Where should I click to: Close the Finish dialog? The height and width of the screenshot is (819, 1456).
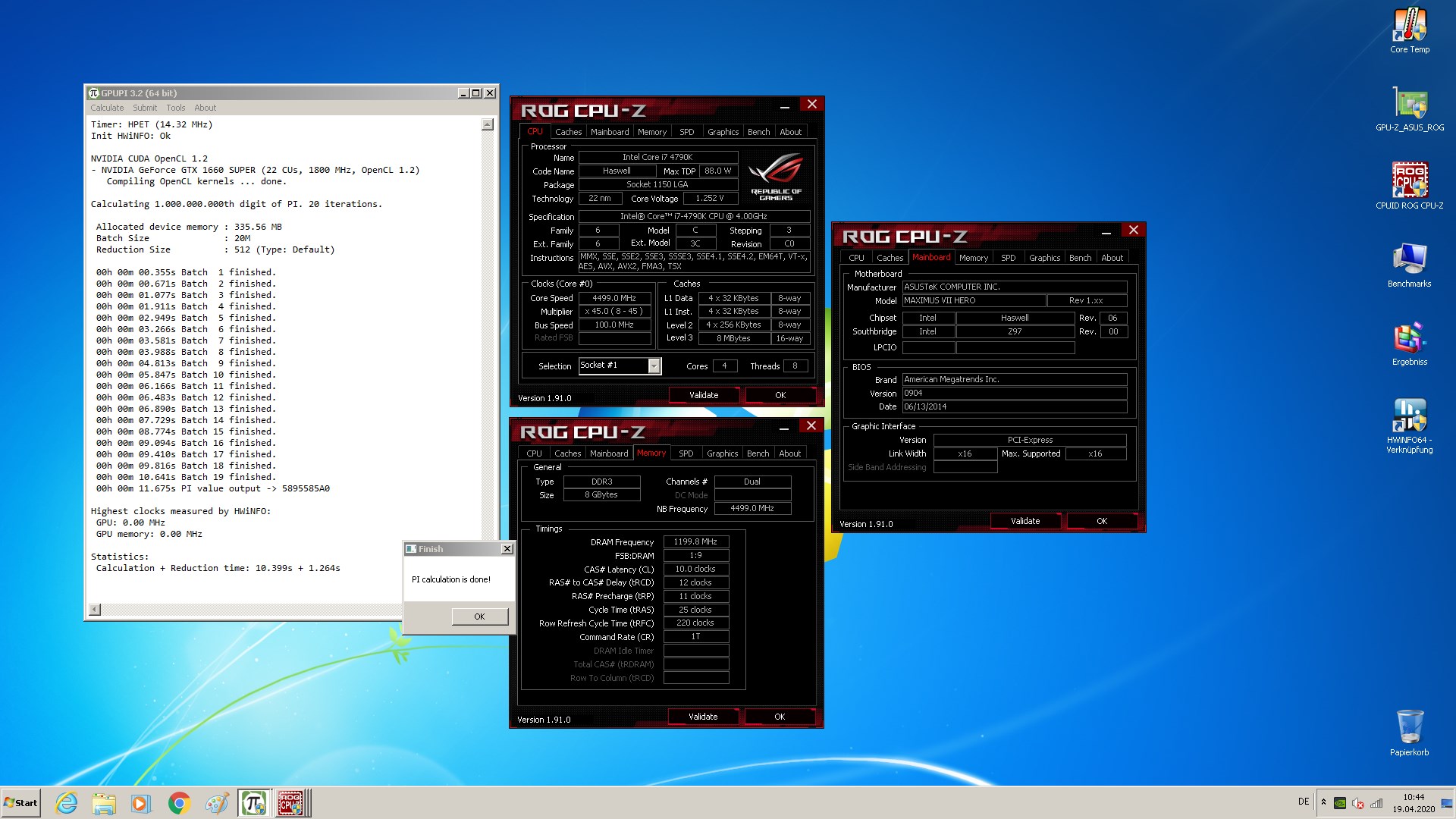click(x=507, y=548)
